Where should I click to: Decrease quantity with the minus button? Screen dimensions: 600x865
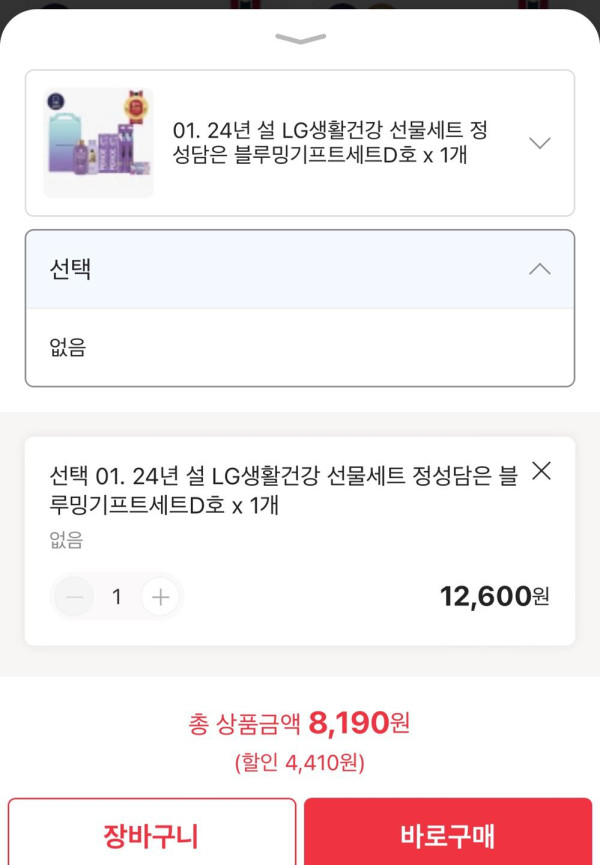(74, 597)
